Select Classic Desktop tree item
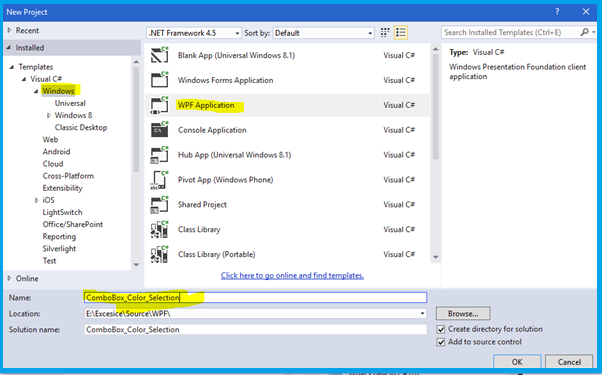The width and height of the screenshot is (602, 375). point(81,127)
